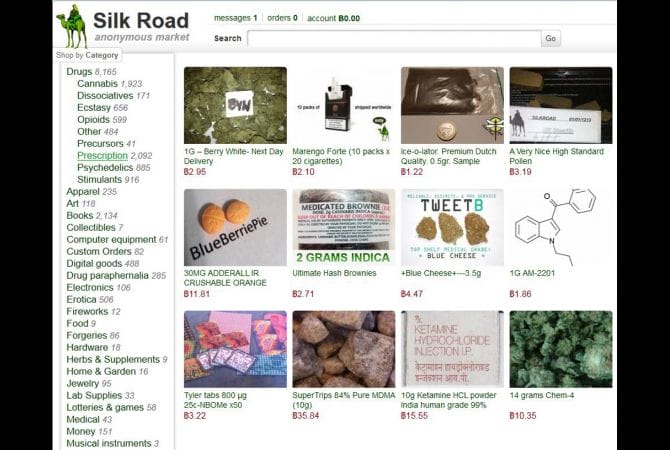670x450 pixels.
Task: Open the SuperTrips MDMA rocks thumbnail
Action: coord(344,349)
